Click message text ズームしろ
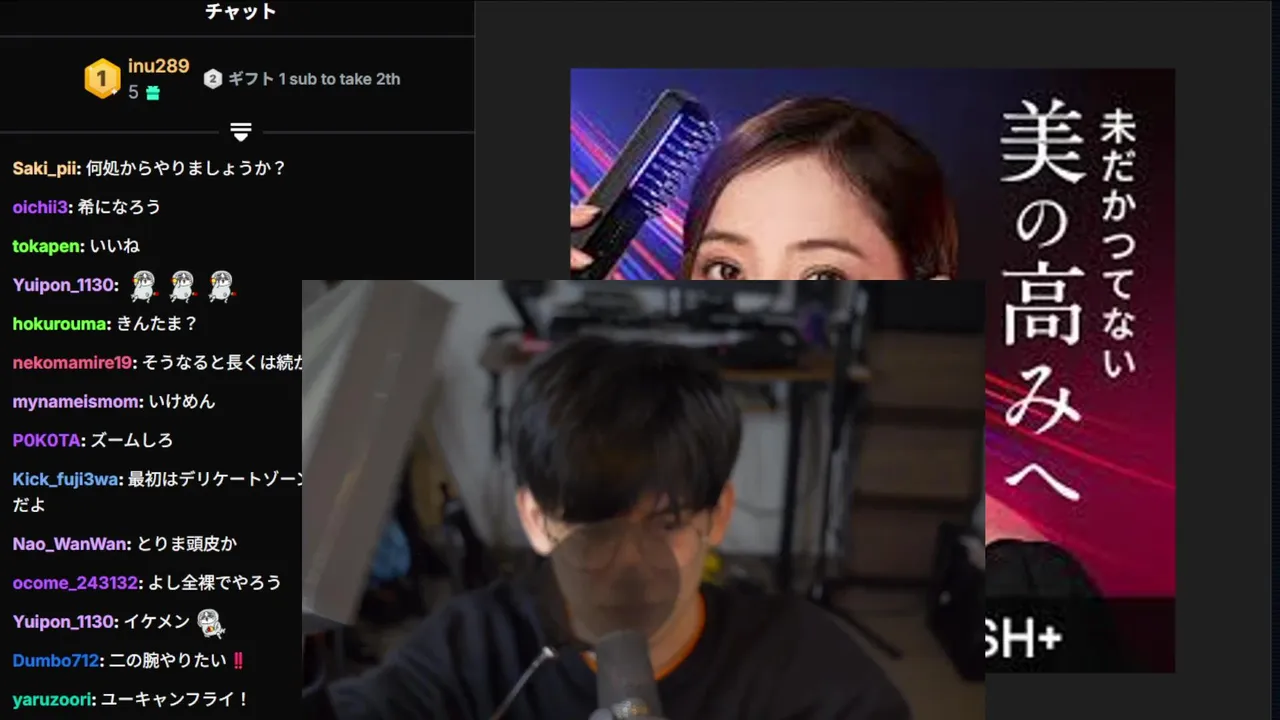The image size is (1280, 720). 131,441
